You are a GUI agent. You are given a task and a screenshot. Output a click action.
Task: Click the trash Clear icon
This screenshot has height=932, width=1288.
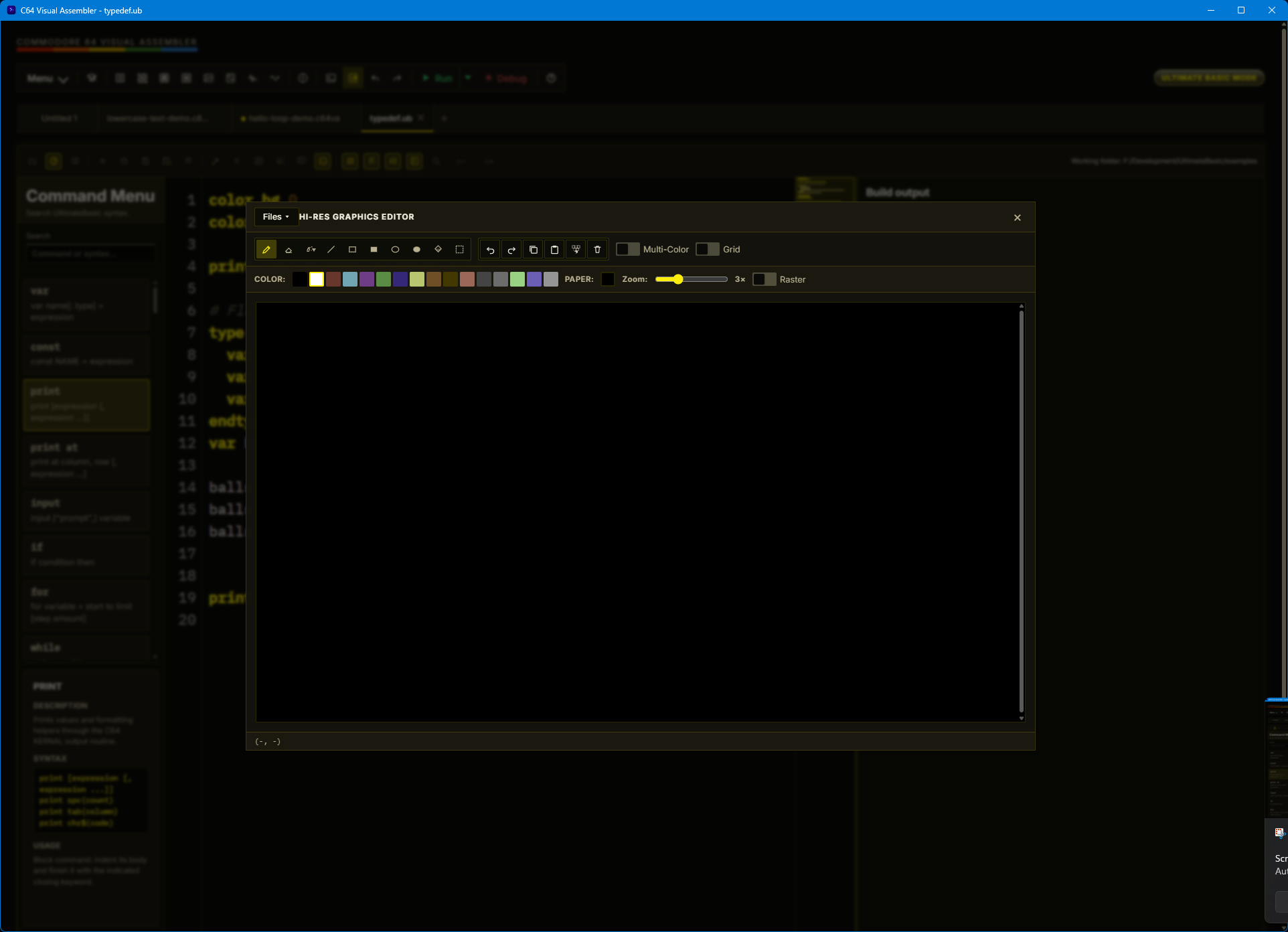(597, 250)
